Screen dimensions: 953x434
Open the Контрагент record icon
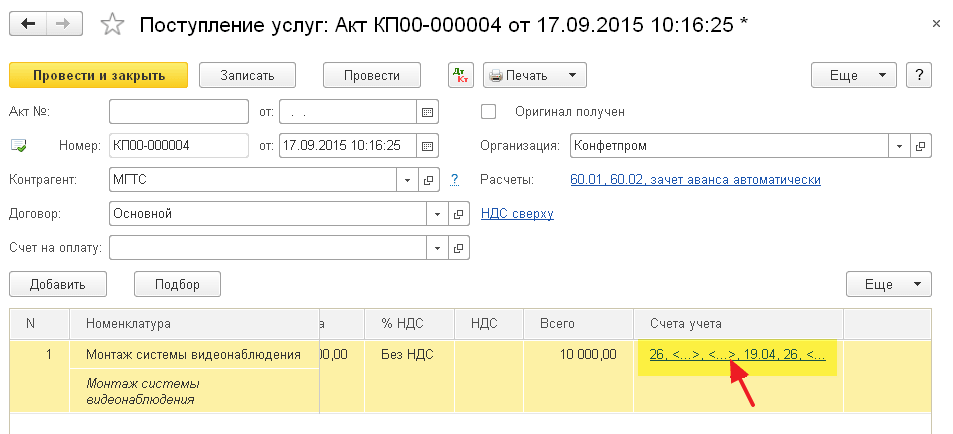tap(429, 180)
